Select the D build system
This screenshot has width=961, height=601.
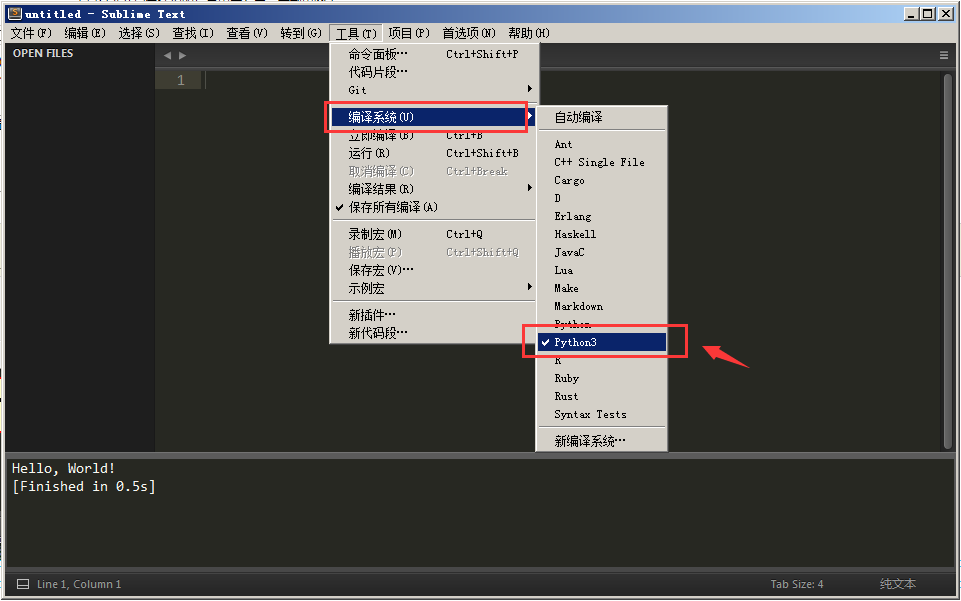[x=602, y=198]
